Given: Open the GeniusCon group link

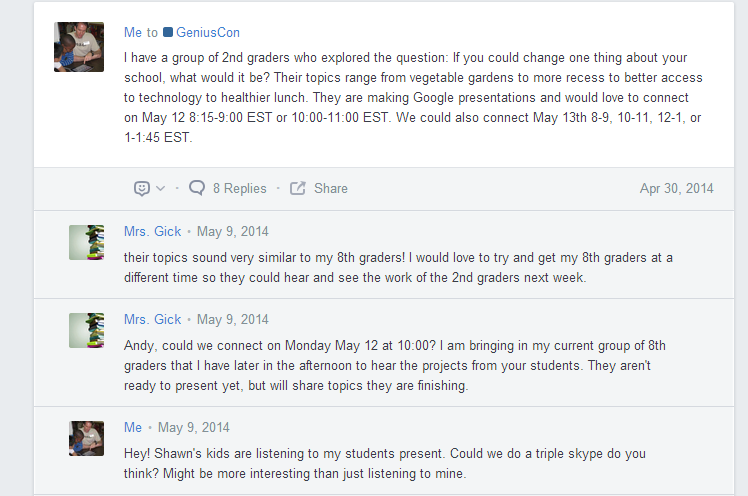Looking at the screenshot, I should 208,33.
